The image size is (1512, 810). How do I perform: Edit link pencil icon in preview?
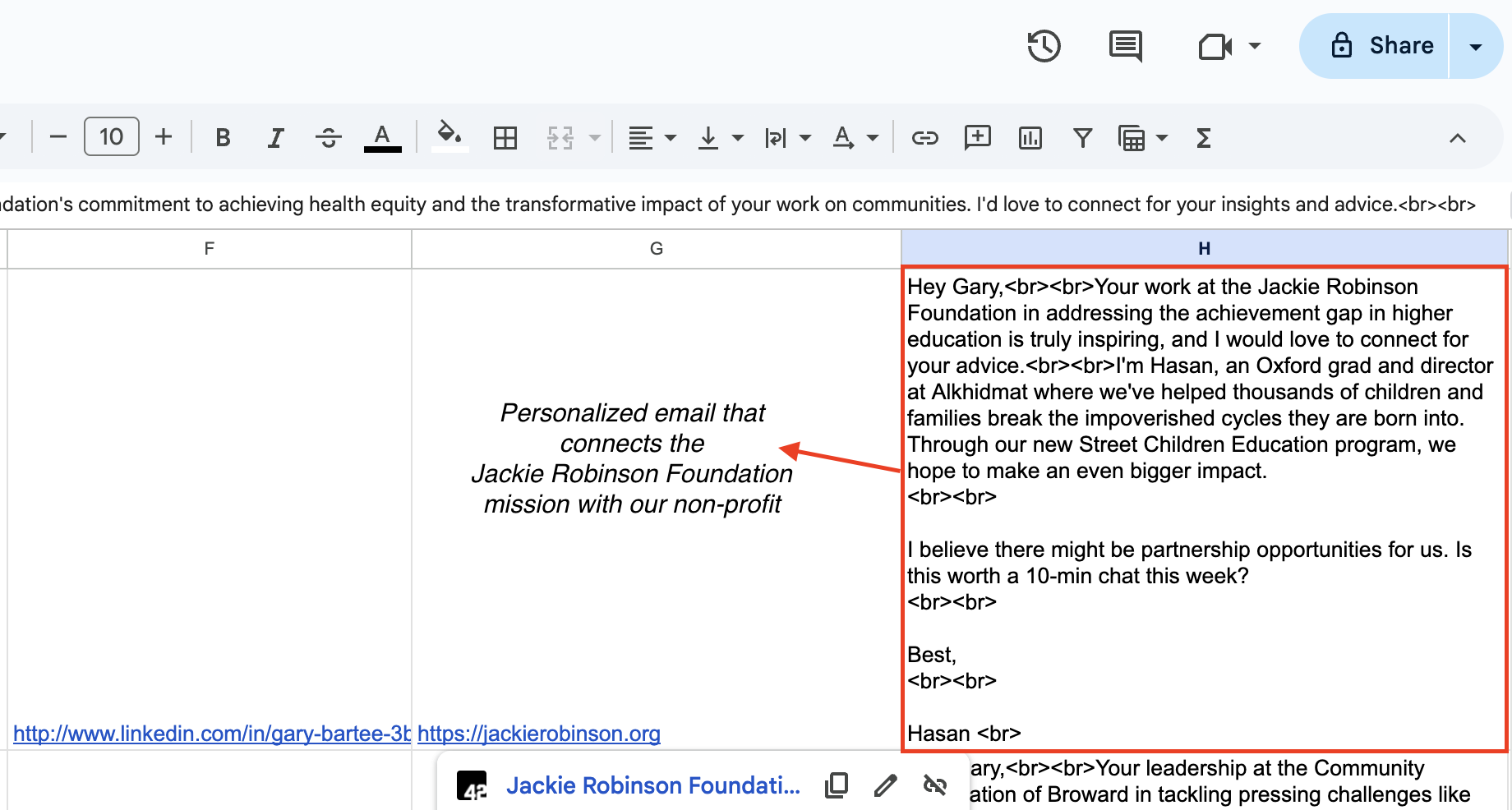[x=885, y=785]
